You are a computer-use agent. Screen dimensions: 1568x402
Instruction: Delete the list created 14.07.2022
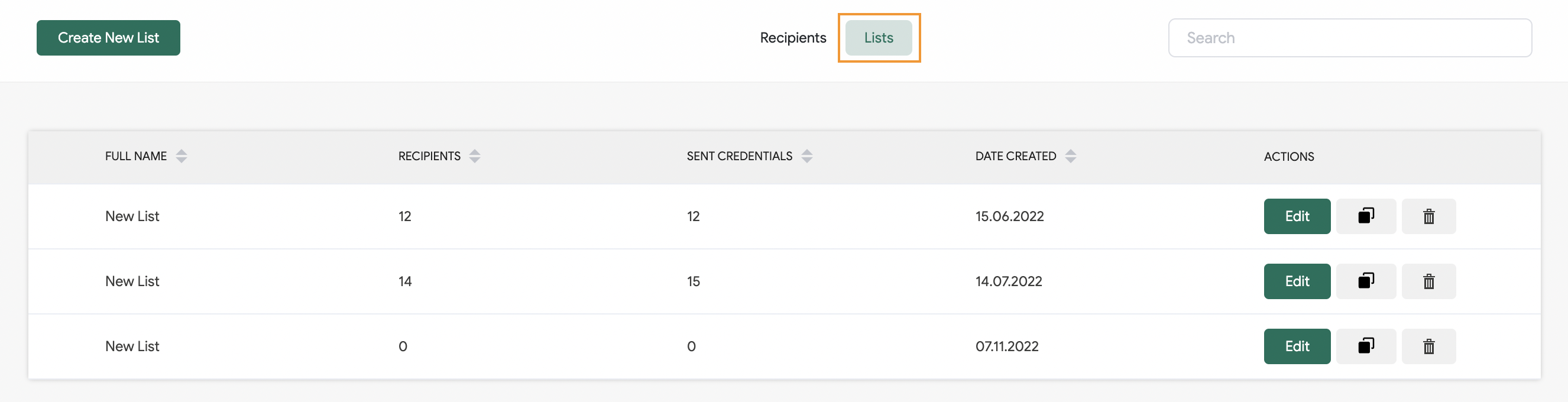tap(1428, 281)
